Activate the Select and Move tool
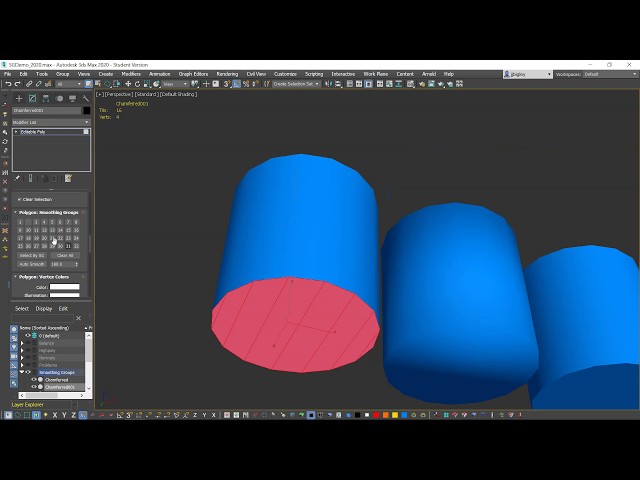The height and width of the screenshot is (480, 640). pos(128,84)
